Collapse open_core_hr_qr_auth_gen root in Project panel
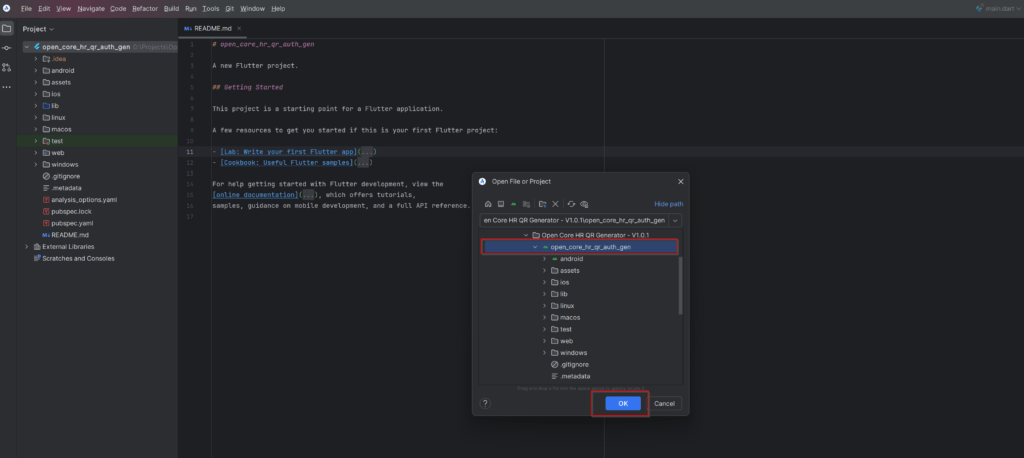1024x458 pixels. point(27,47)
